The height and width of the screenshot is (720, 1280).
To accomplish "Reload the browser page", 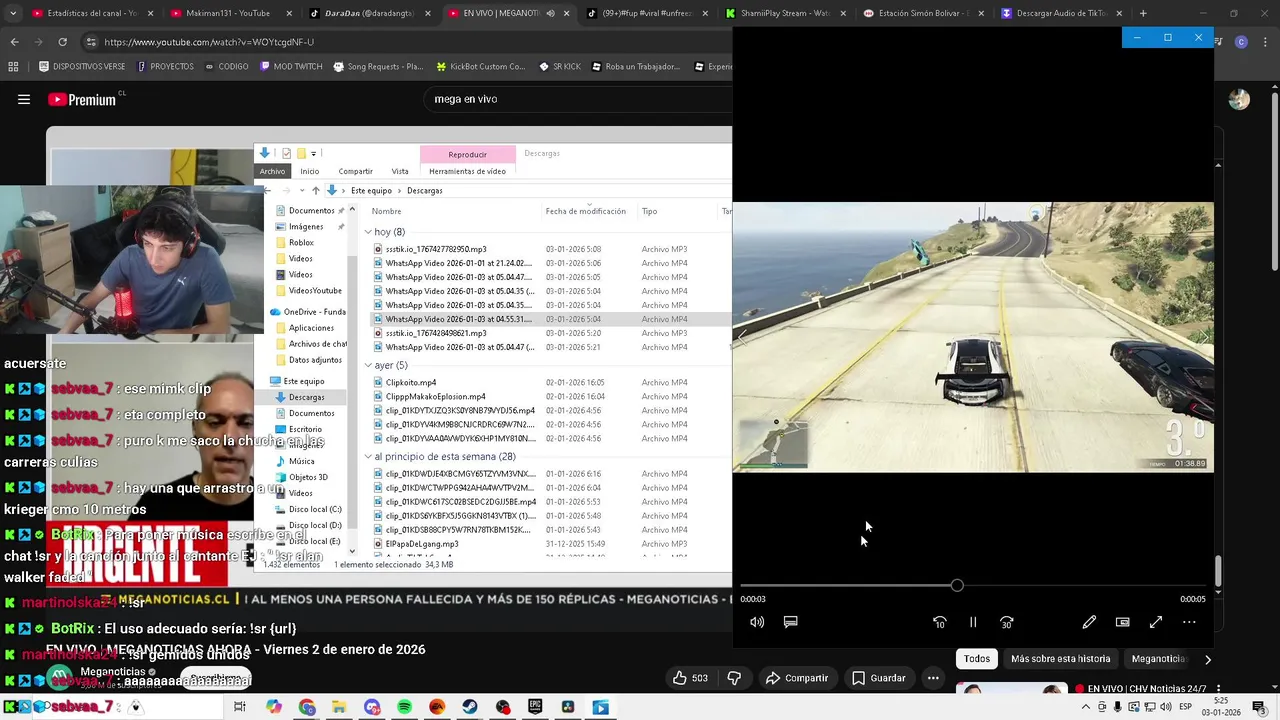I will pyautogui.click(x=62, y=42).
